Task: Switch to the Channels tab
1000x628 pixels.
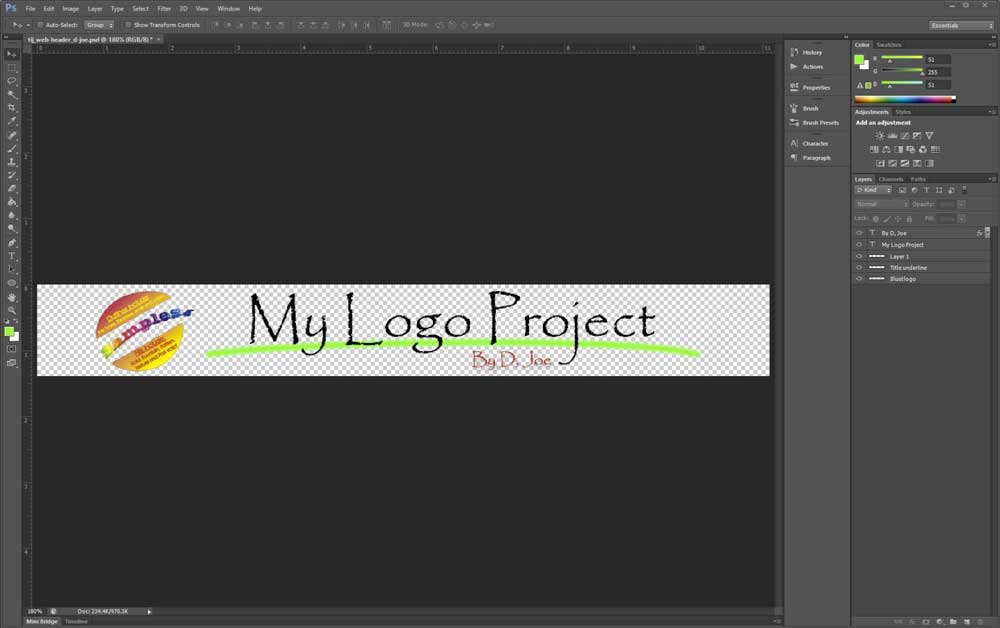Action: (x=890, y=179)
